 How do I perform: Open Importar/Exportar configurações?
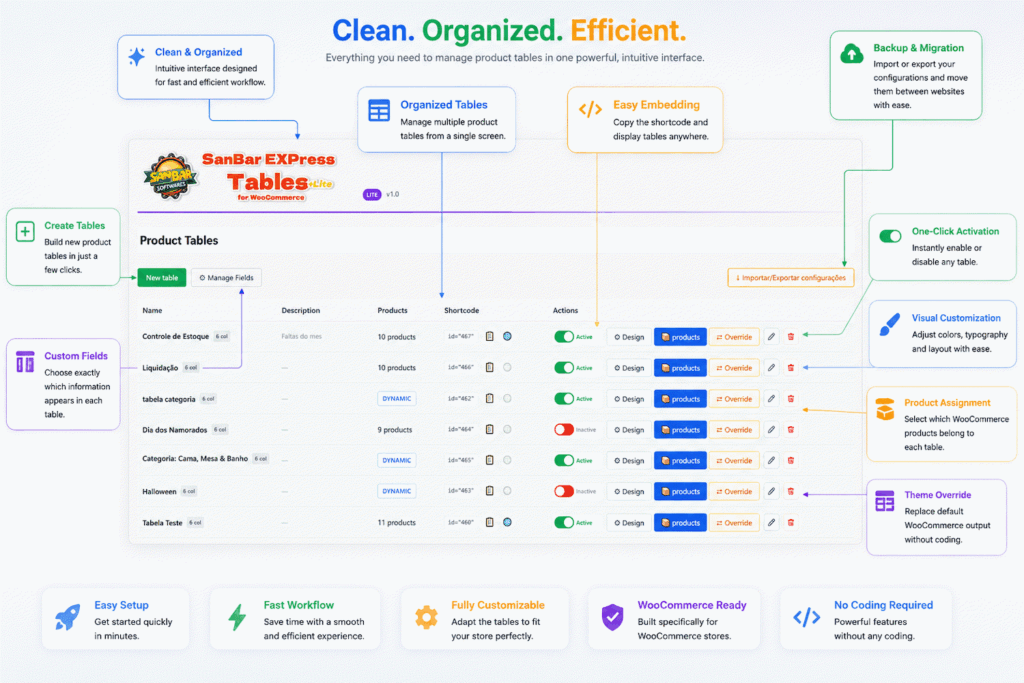[791, 278]
